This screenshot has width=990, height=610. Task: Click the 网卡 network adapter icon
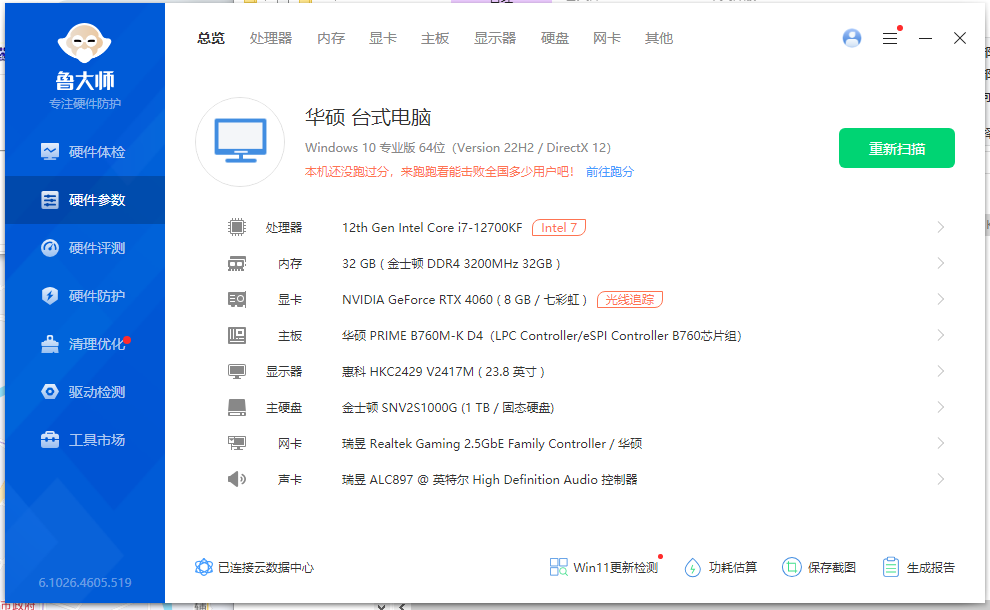click(x=237, y=443)
